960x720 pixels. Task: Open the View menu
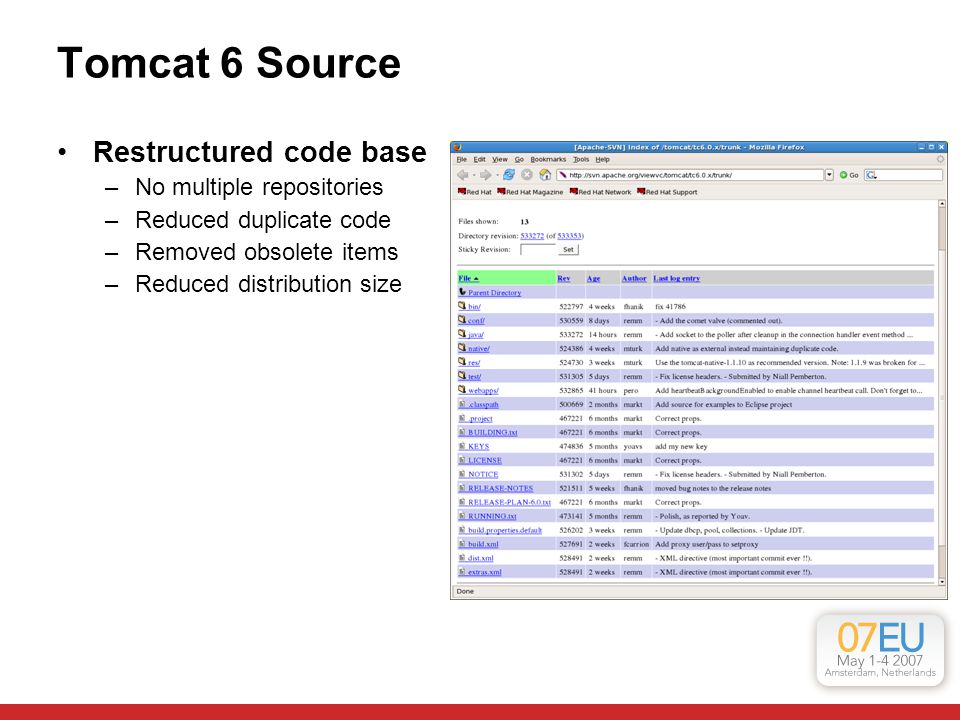coord(500,159)
